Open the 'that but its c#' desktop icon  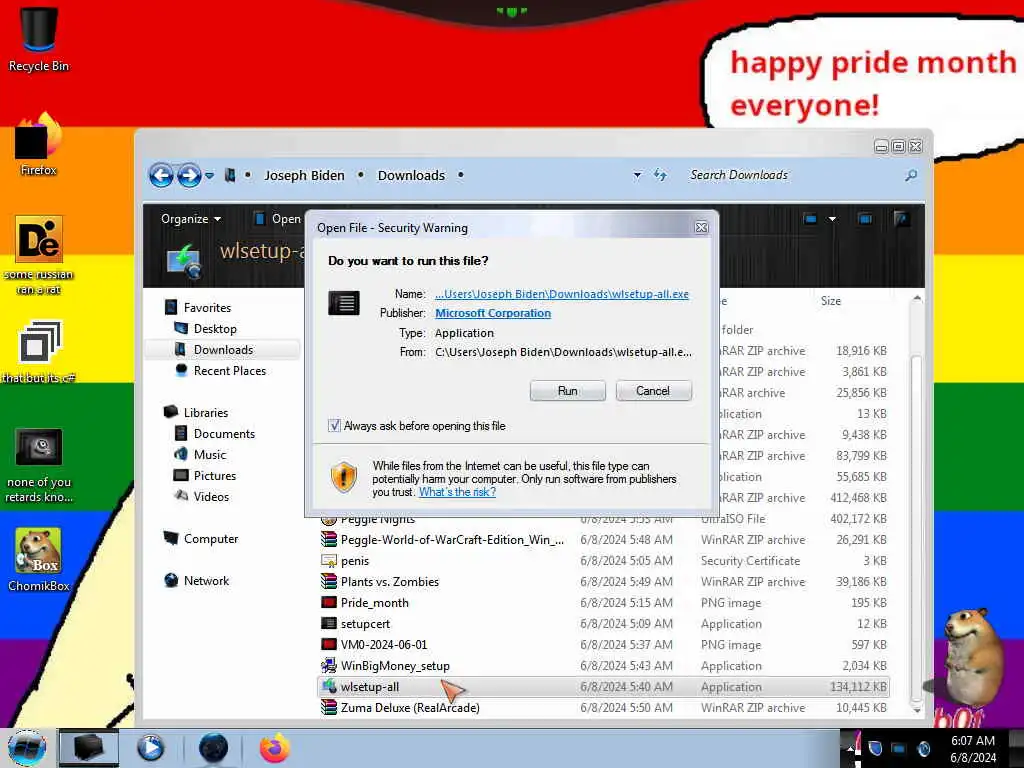(x=38, y=351)
